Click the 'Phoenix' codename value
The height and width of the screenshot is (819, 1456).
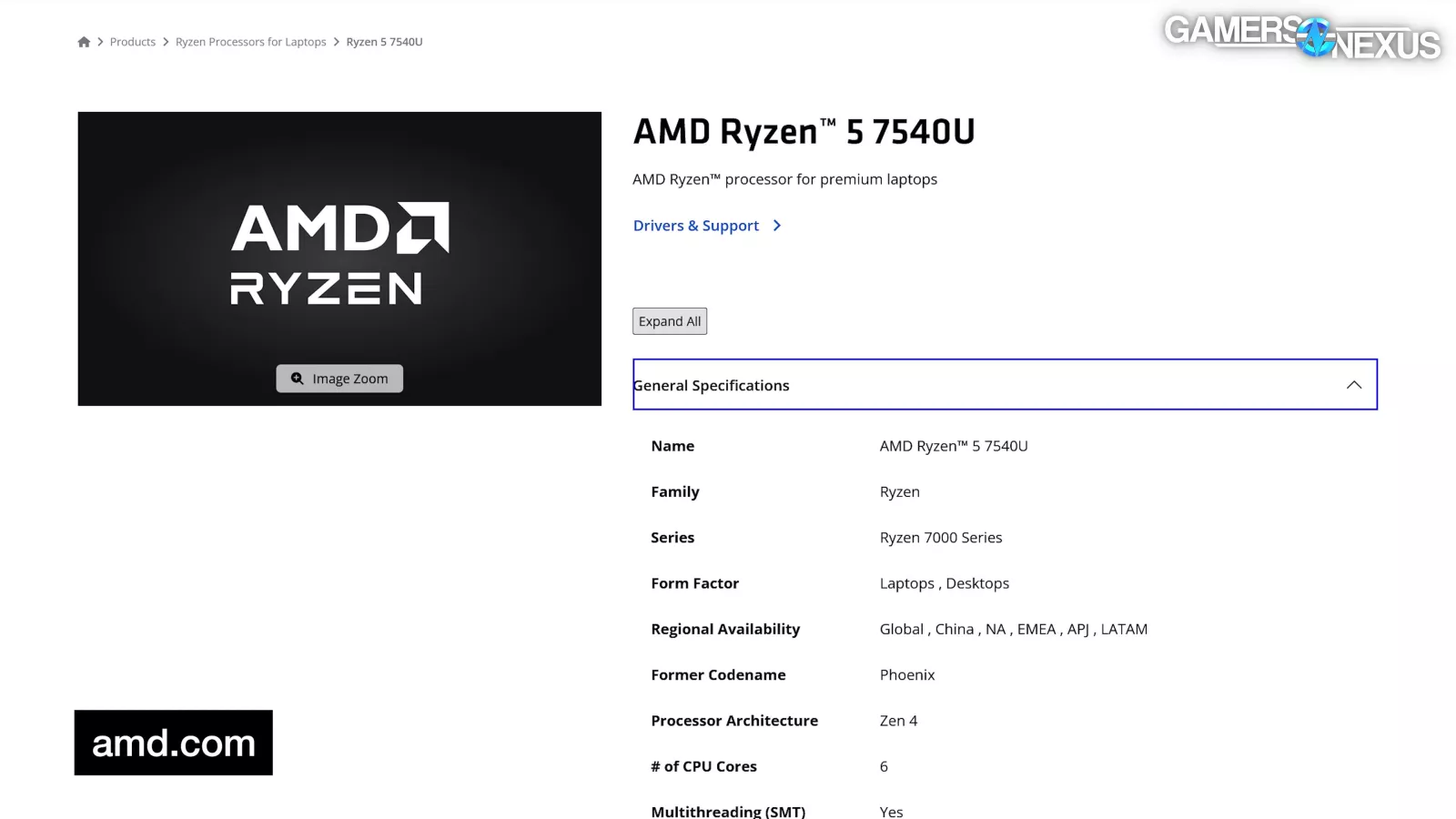[x=907, y=675]
